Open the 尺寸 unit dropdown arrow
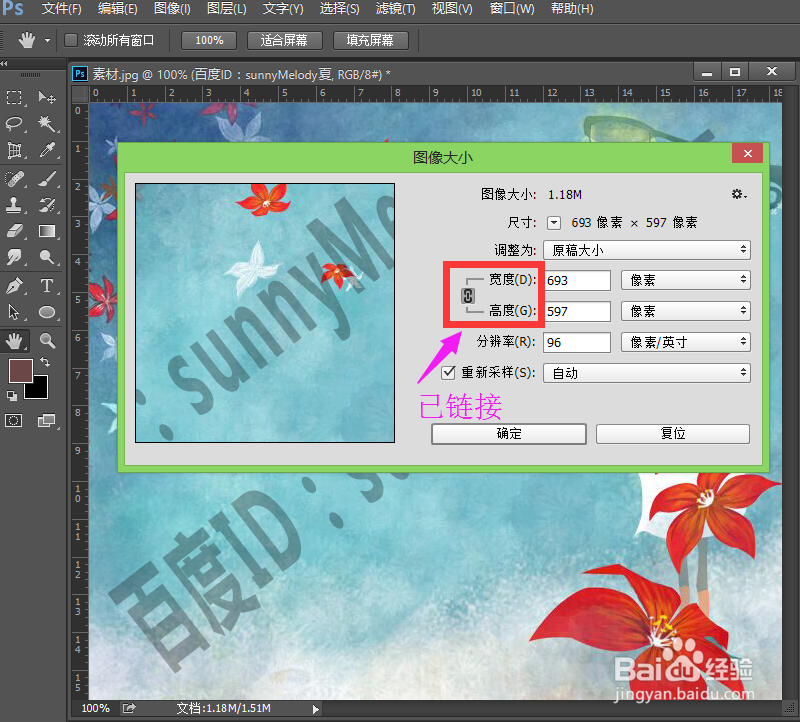 [x=554, y=223]
